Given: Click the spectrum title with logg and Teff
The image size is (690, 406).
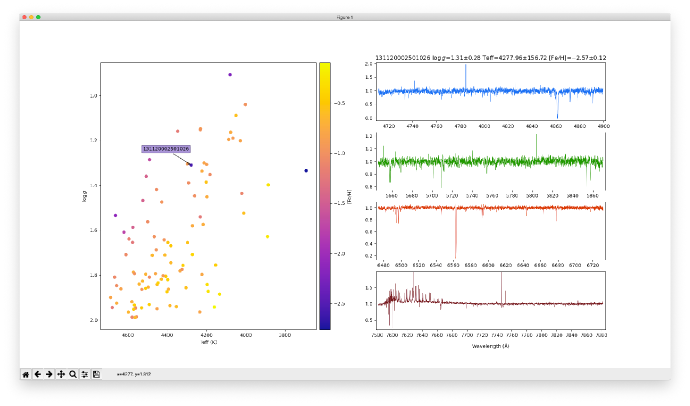Looking at the screenshot, I should coord(490,58).
